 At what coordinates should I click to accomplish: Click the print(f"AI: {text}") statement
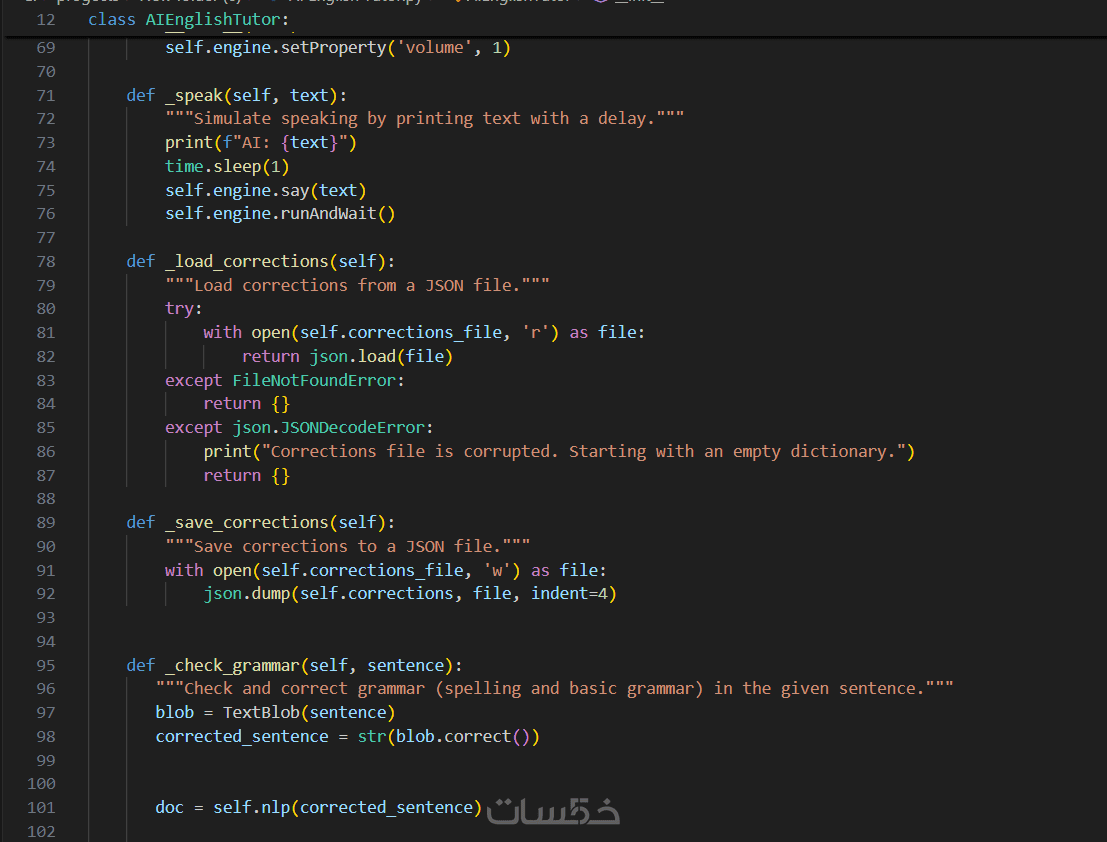pos(261,143)
